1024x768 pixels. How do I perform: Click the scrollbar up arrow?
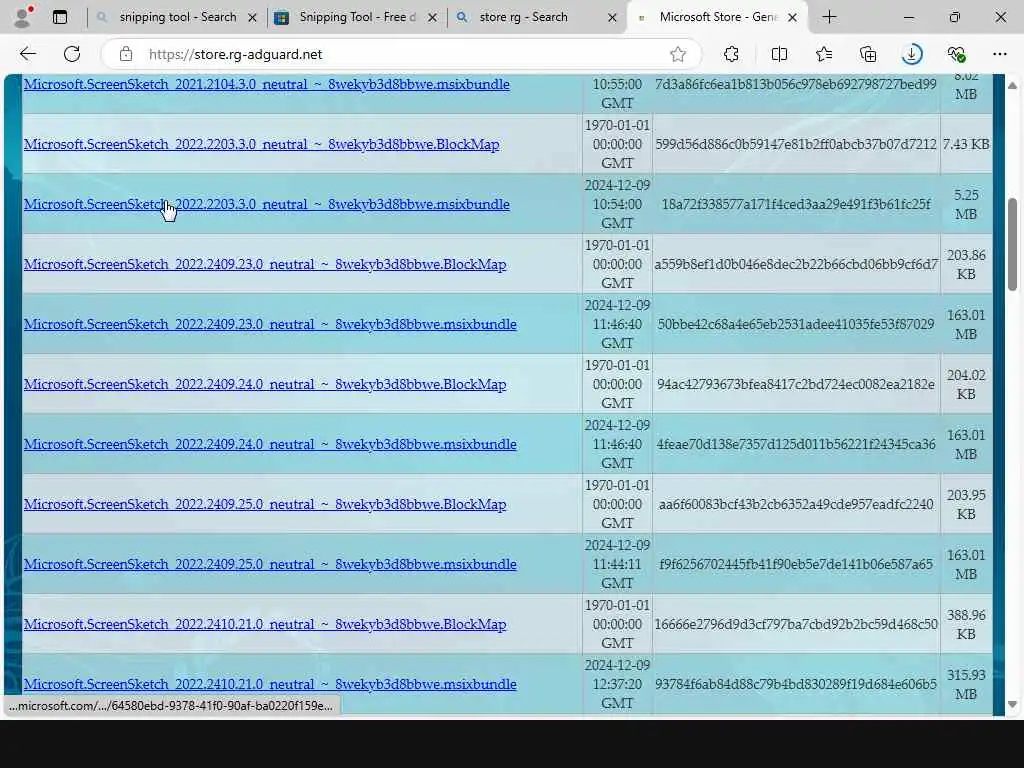tap(1012, 86)
